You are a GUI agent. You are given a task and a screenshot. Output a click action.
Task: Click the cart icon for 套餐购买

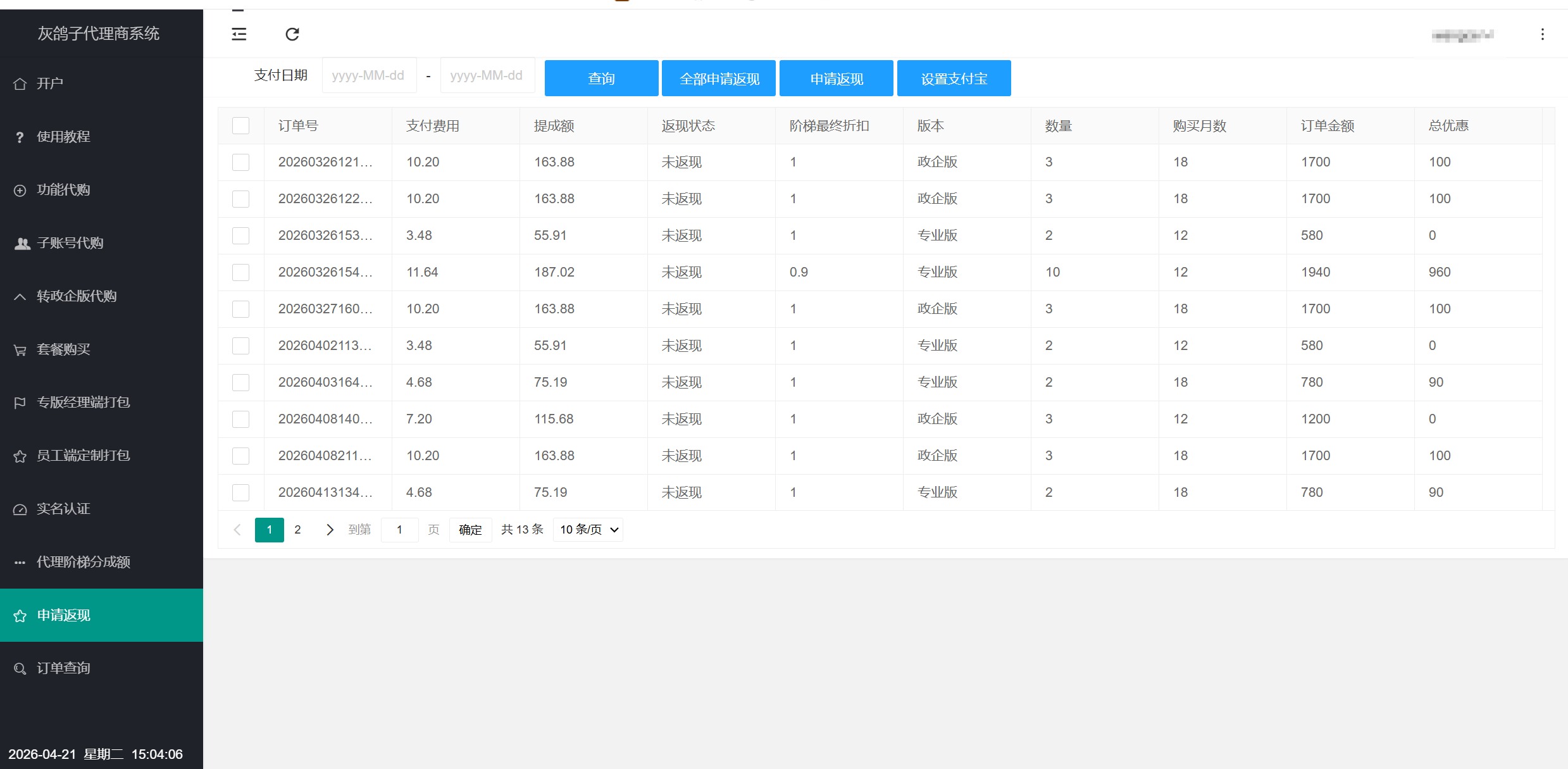[x=20, y=350]
